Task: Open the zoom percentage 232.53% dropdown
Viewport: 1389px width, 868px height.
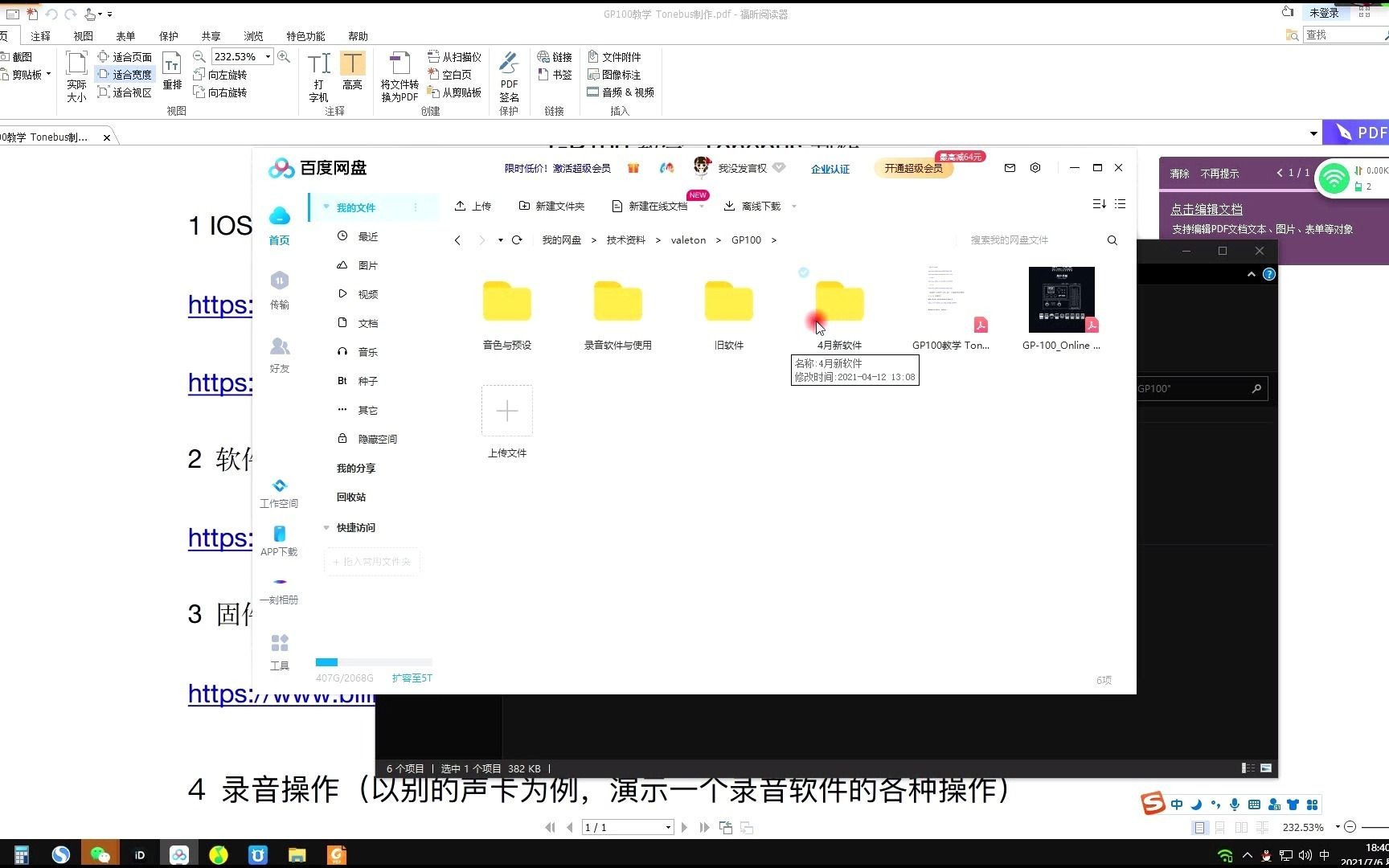Action: [268, 57]
